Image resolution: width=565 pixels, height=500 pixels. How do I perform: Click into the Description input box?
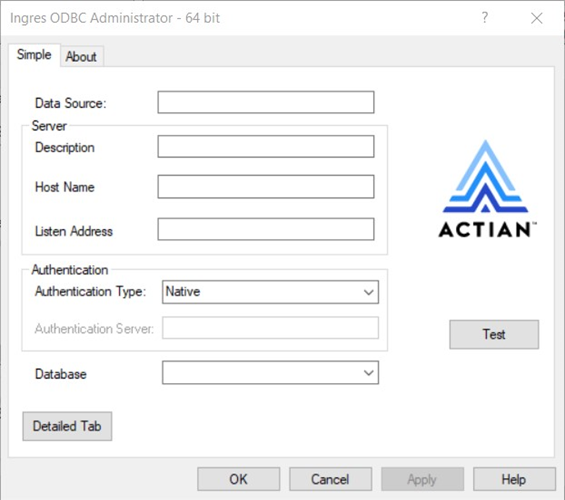pos(266,146)
